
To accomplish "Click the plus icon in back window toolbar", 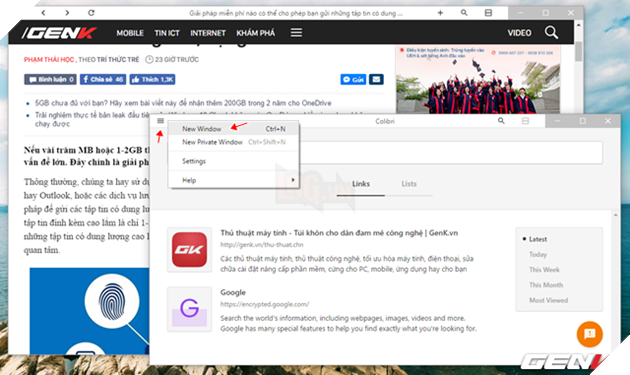I will click(440, 13).
